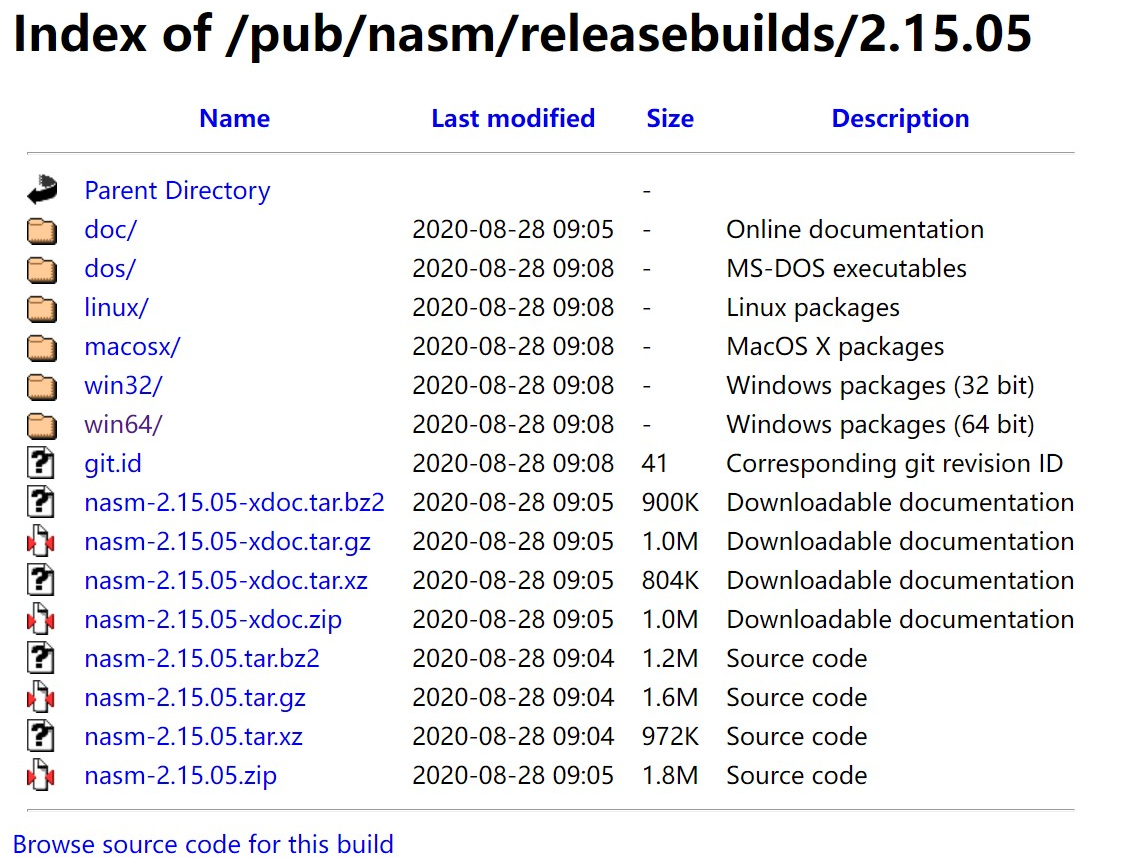The height and width of the screenshot is (862, 1143).
Task: Click the 900K size value
Action: pos(670,503)
